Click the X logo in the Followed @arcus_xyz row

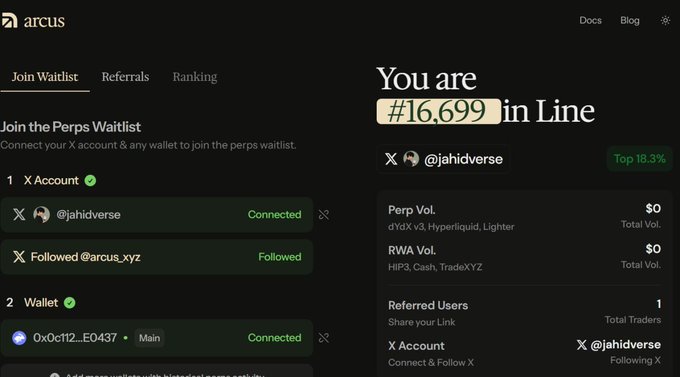(19, 257)
